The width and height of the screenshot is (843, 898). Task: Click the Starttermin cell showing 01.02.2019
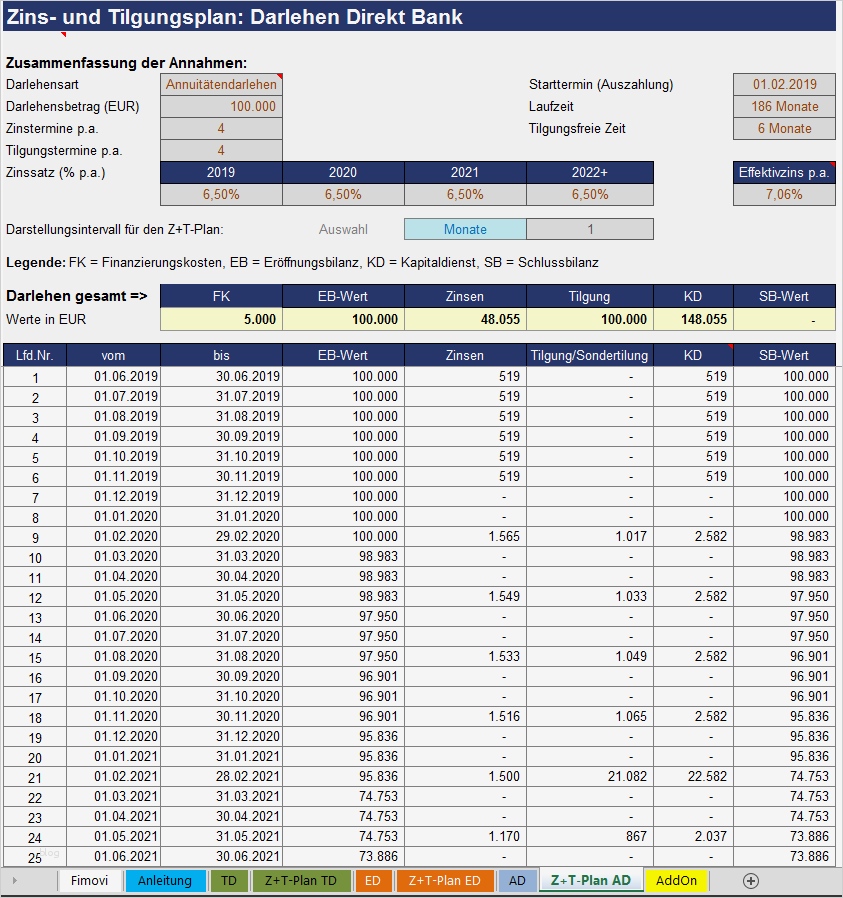784,84
